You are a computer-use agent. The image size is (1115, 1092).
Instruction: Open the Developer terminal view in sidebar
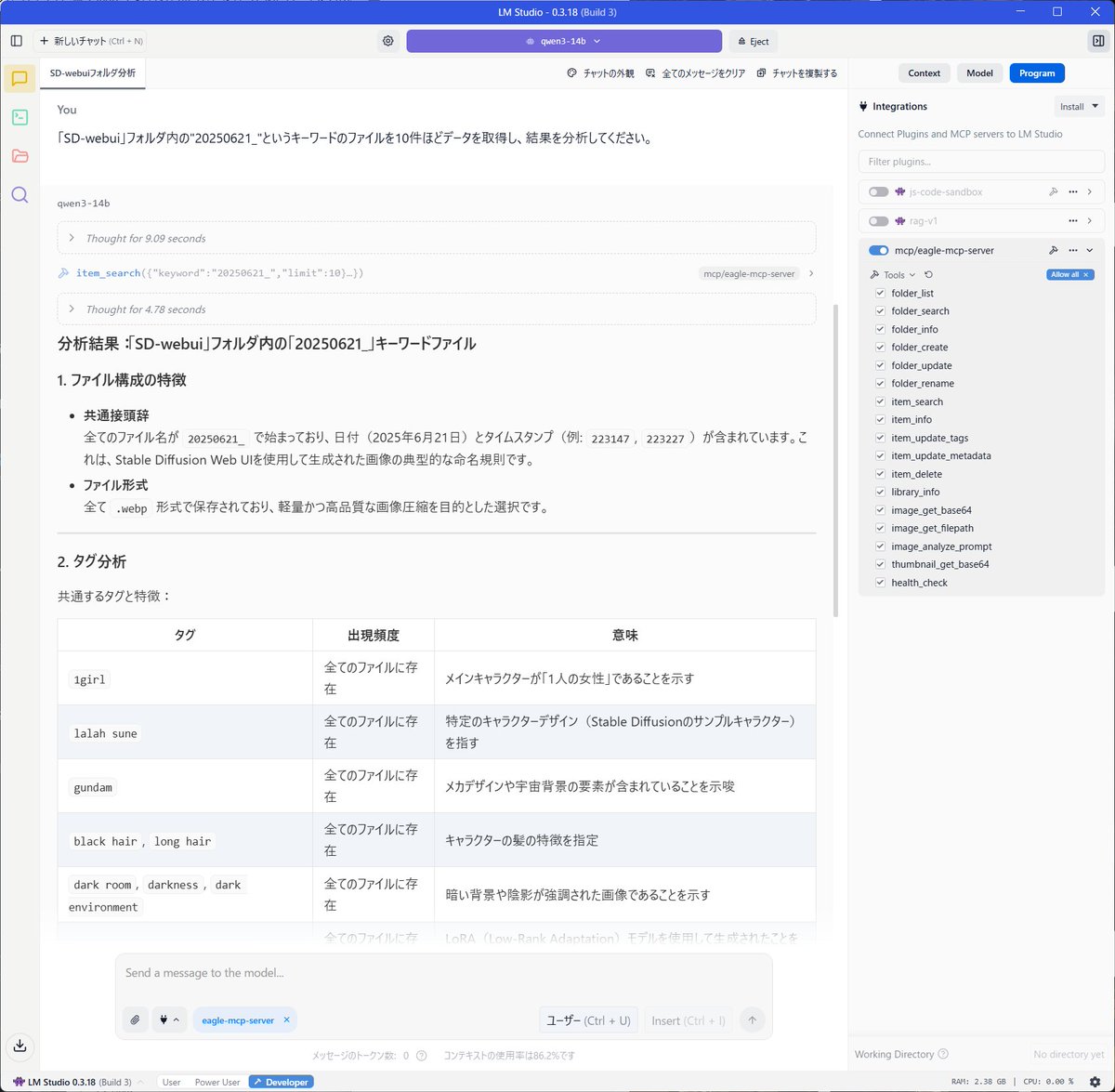[20, 117]
